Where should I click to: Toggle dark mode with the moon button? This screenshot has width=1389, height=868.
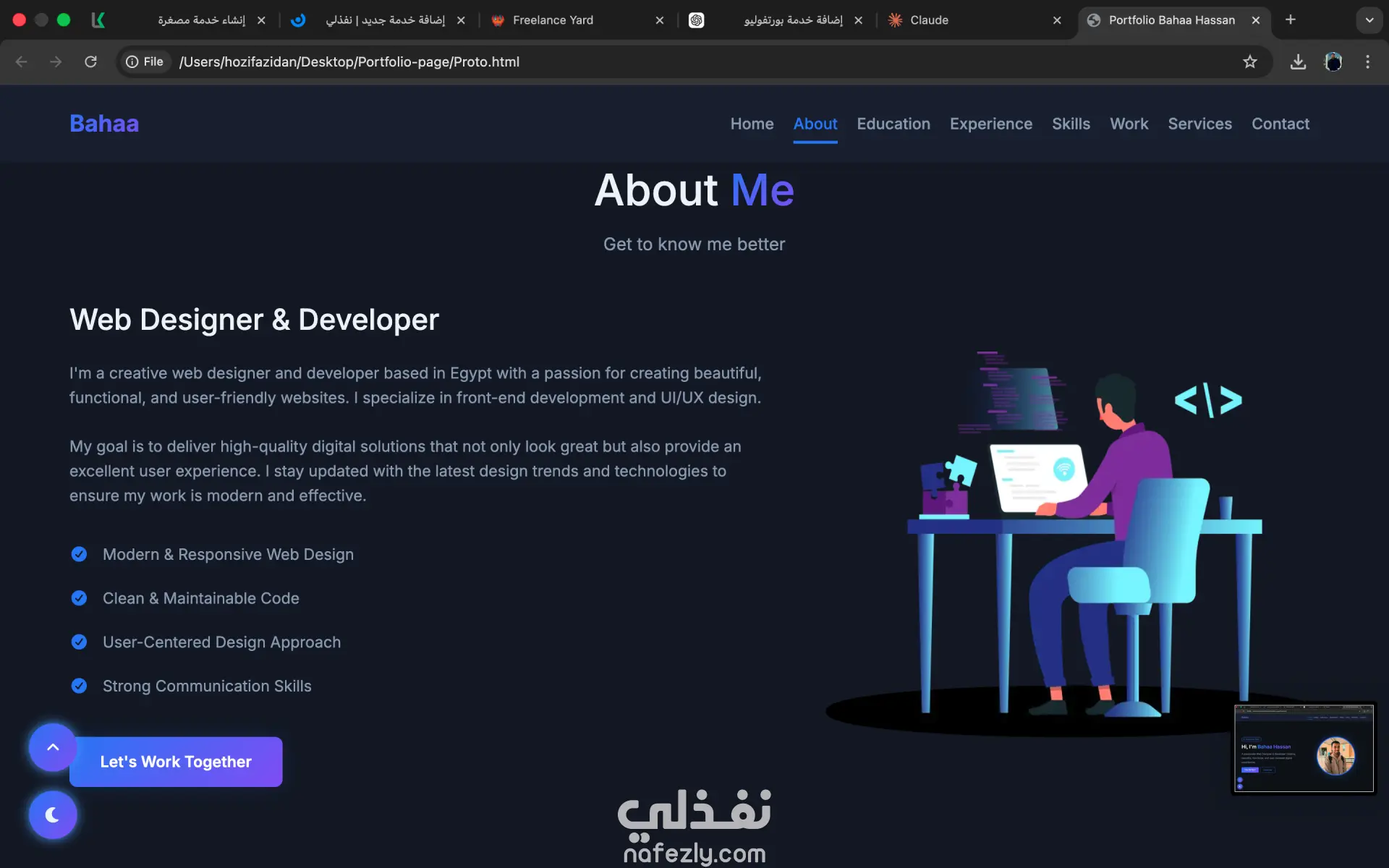(53, 815)
